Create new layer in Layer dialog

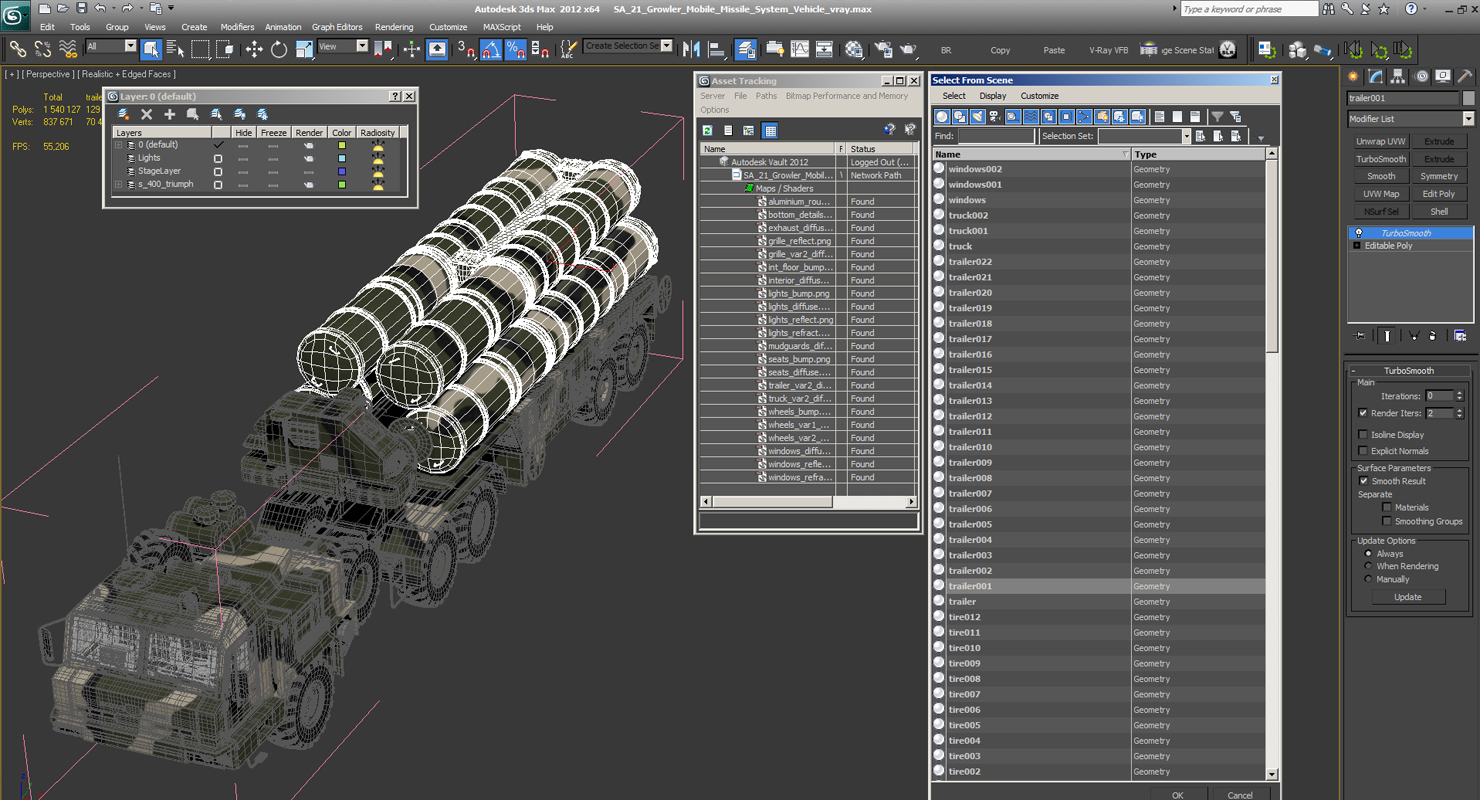tap(123, 114)
